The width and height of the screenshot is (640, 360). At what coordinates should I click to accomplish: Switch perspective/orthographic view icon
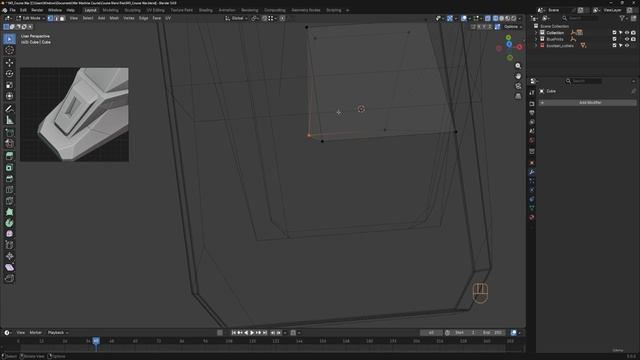[518, 96]
